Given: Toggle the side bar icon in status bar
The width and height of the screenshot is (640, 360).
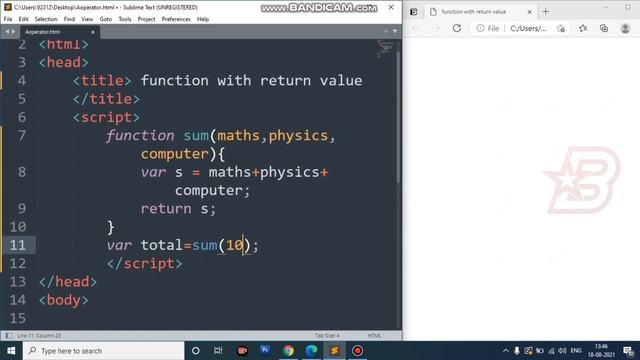Looking at the screenshot, I should (x=9, y=336).
